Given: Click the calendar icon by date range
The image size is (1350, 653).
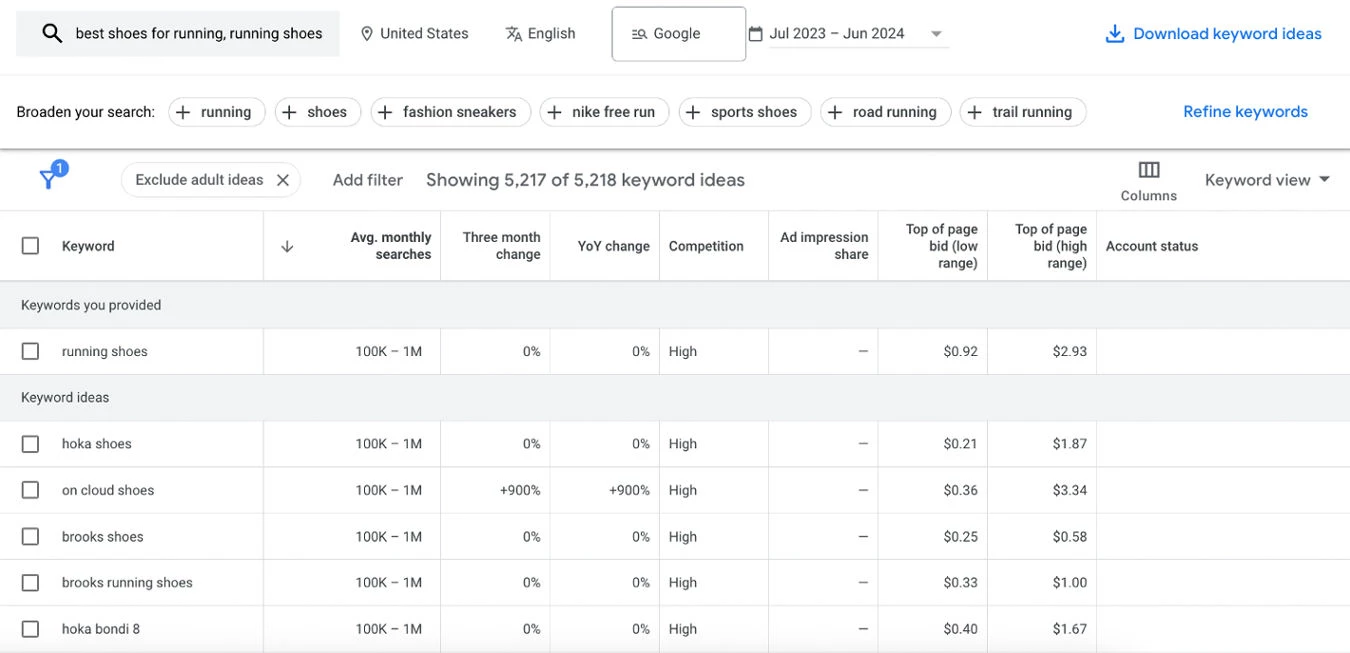Looking at the screenshot, I should [x=756, y=34].
